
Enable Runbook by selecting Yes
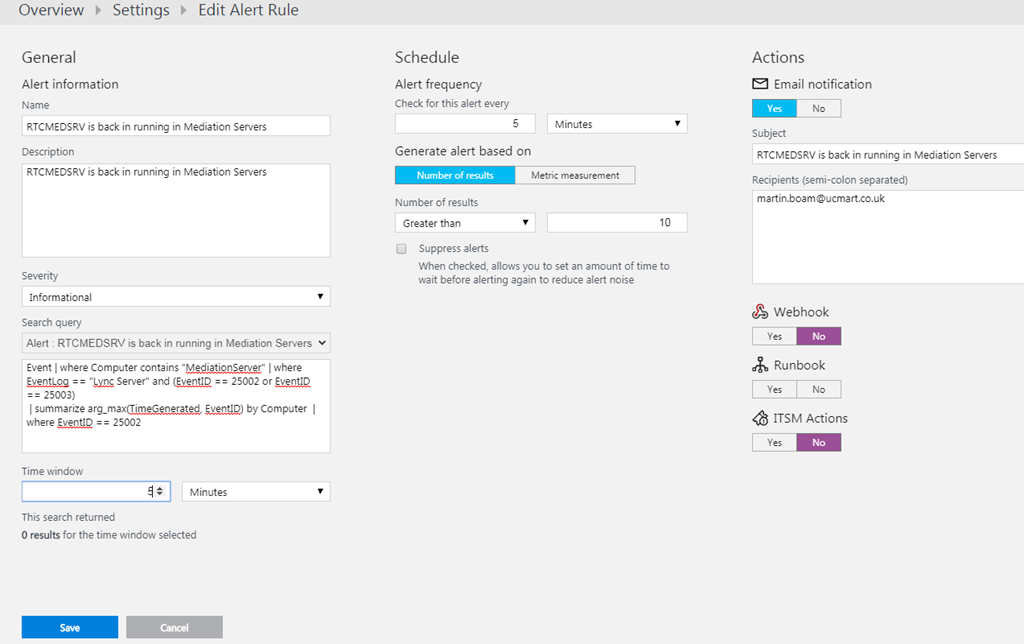774,389
